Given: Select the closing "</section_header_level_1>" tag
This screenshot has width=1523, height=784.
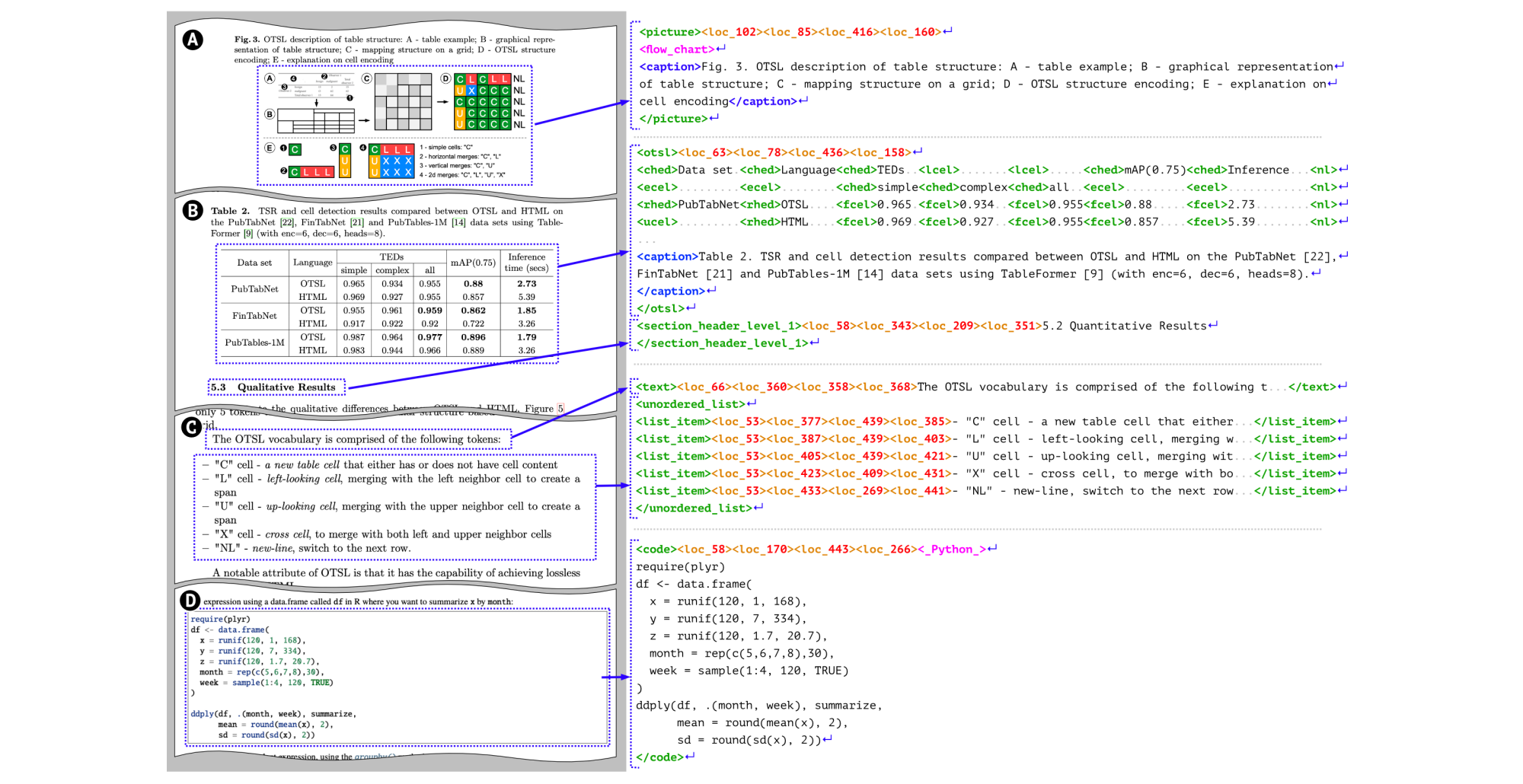Looking at the screenshot, I should pos(722,343).
